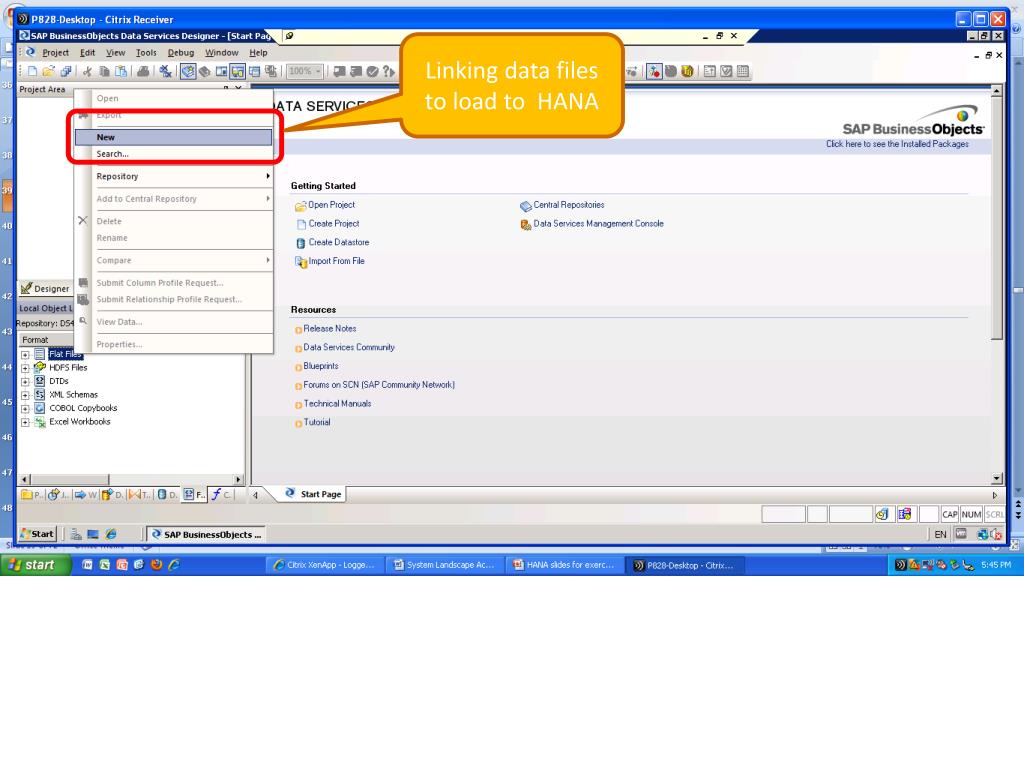Switch to the Projects library tab

[31, 495]
